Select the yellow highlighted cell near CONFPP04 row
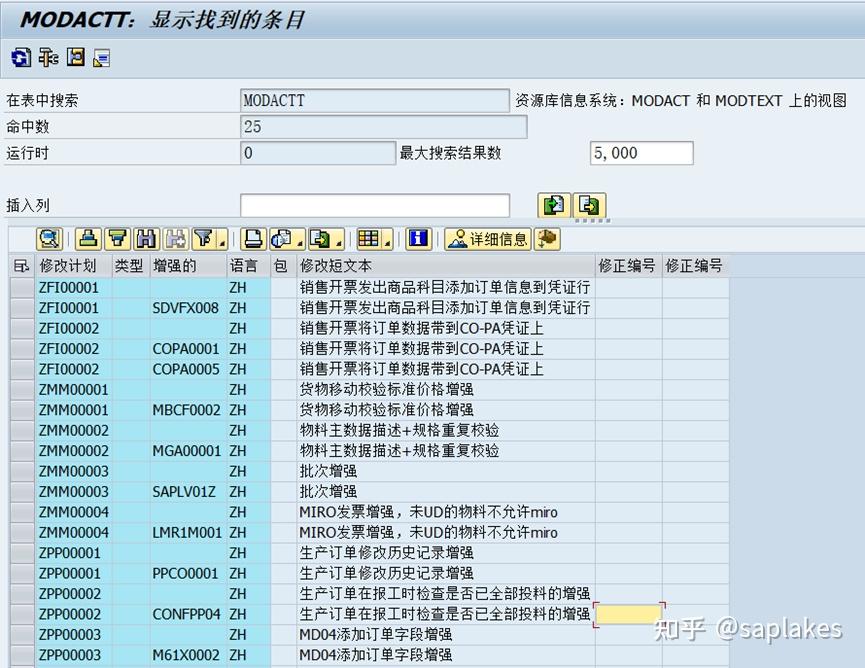The image size is (865, 668). point(630,613)
